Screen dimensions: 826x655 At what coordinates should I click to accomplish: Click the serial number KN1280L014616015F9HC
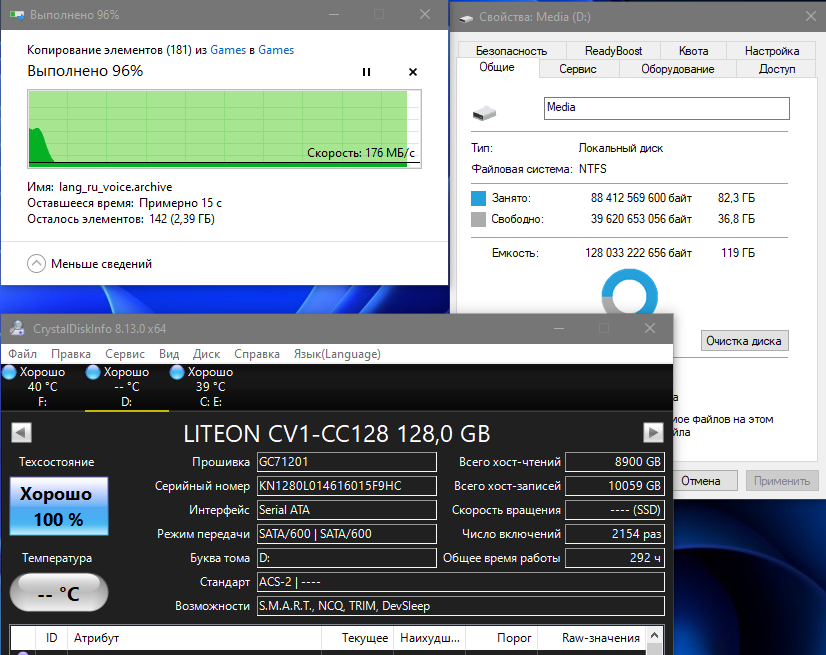click(x=347, y=486)
